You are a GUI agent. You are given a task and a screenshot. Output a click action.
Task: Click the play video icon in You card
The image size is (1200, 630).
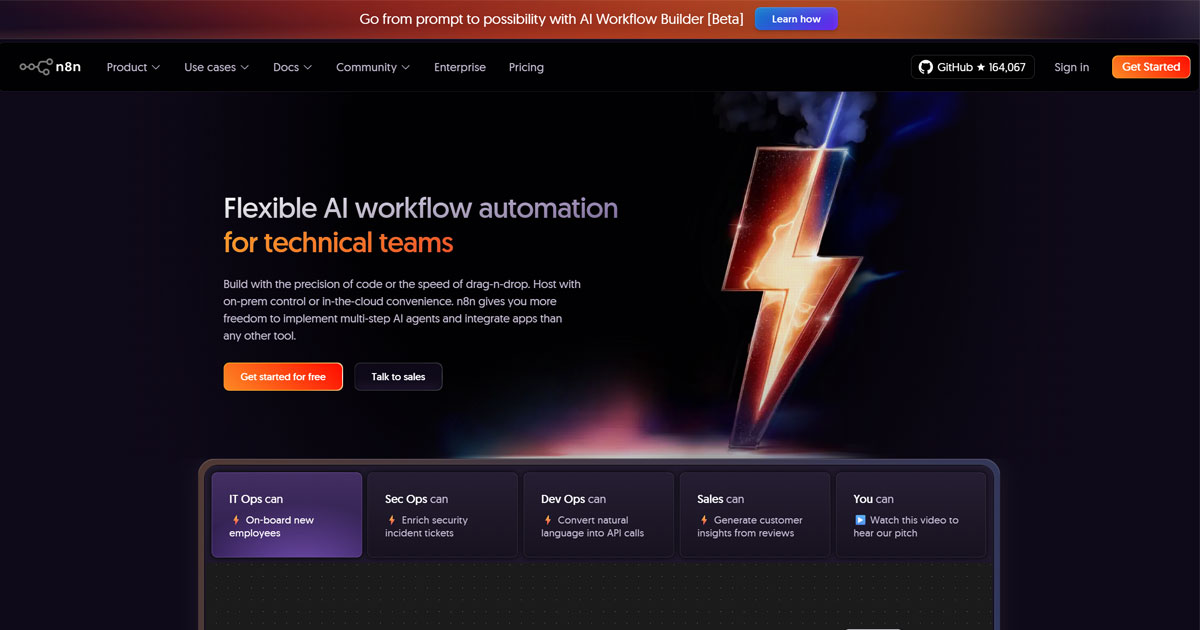tap(860, 520)
